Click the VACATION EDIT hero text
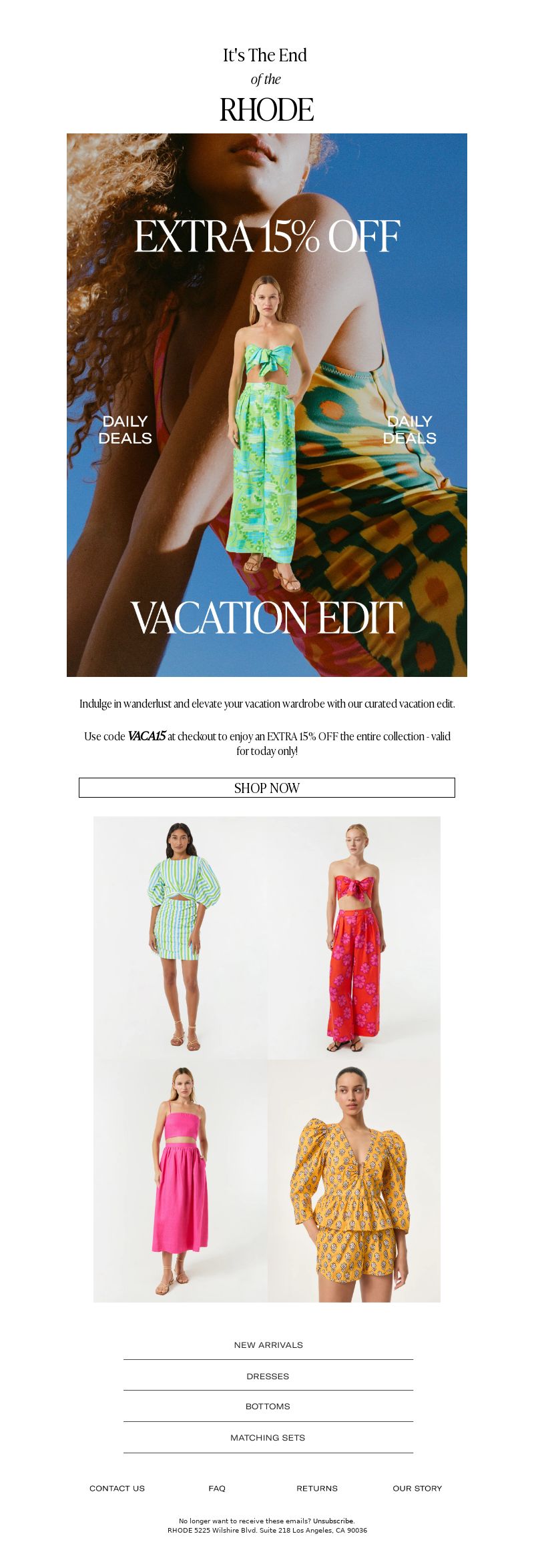Screen dimensions: 534x1568 [x=267, y=618]
